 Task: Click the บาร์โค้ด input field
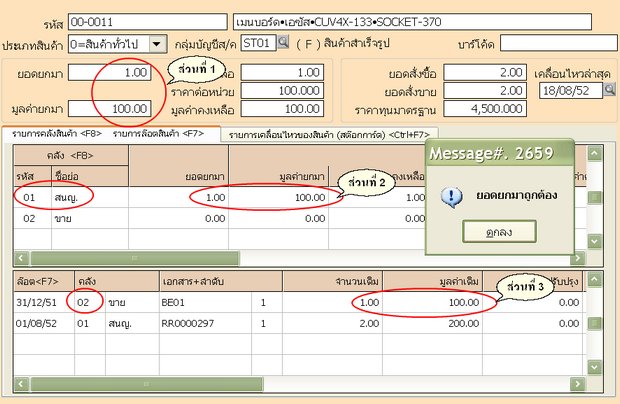[558, 42]
